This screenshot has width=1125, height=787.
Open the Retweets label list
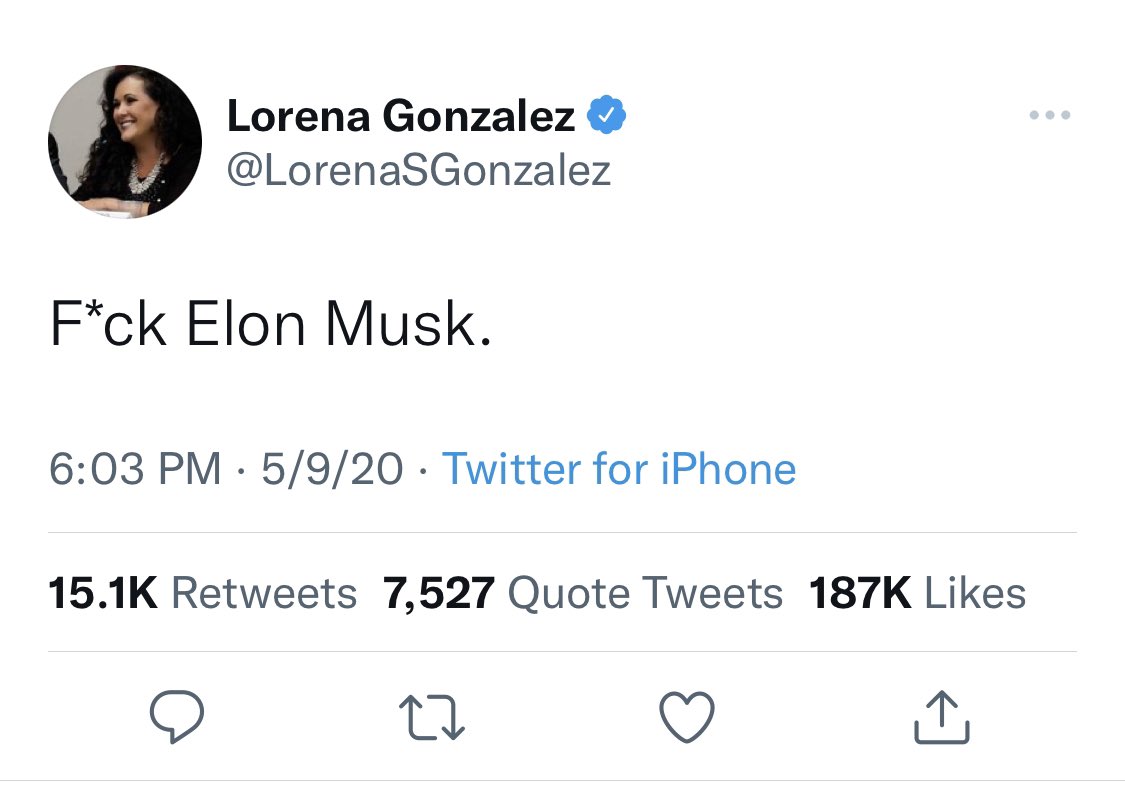pos(264,593)
